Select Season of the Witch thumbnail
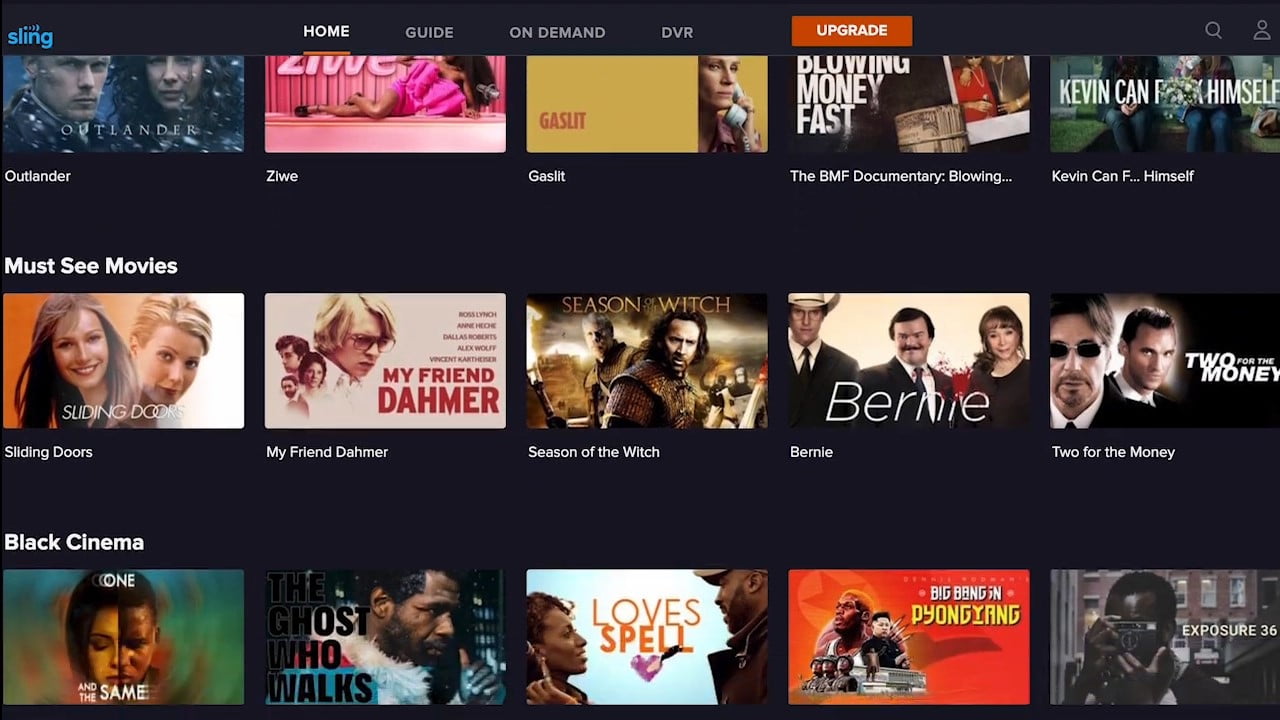 pos(647,361)
